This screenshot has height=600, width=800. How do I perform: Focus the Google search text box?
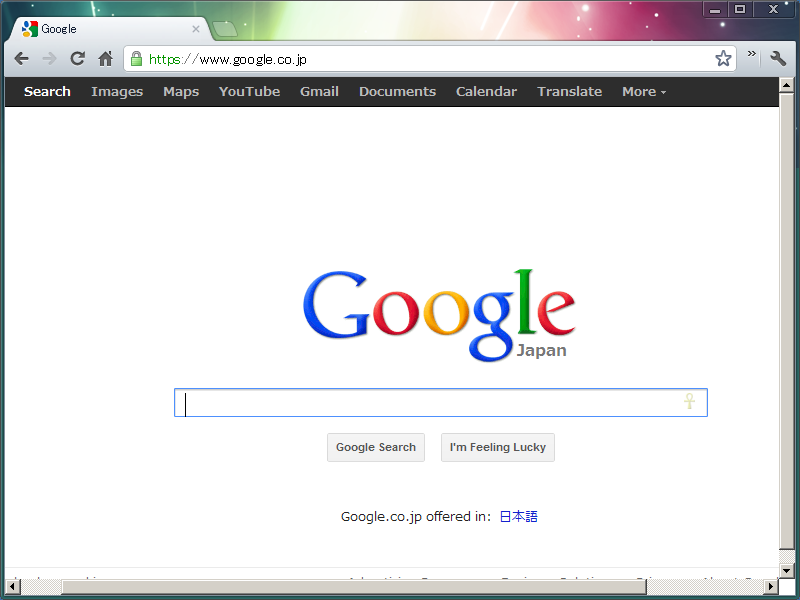[x=441, y=403]
